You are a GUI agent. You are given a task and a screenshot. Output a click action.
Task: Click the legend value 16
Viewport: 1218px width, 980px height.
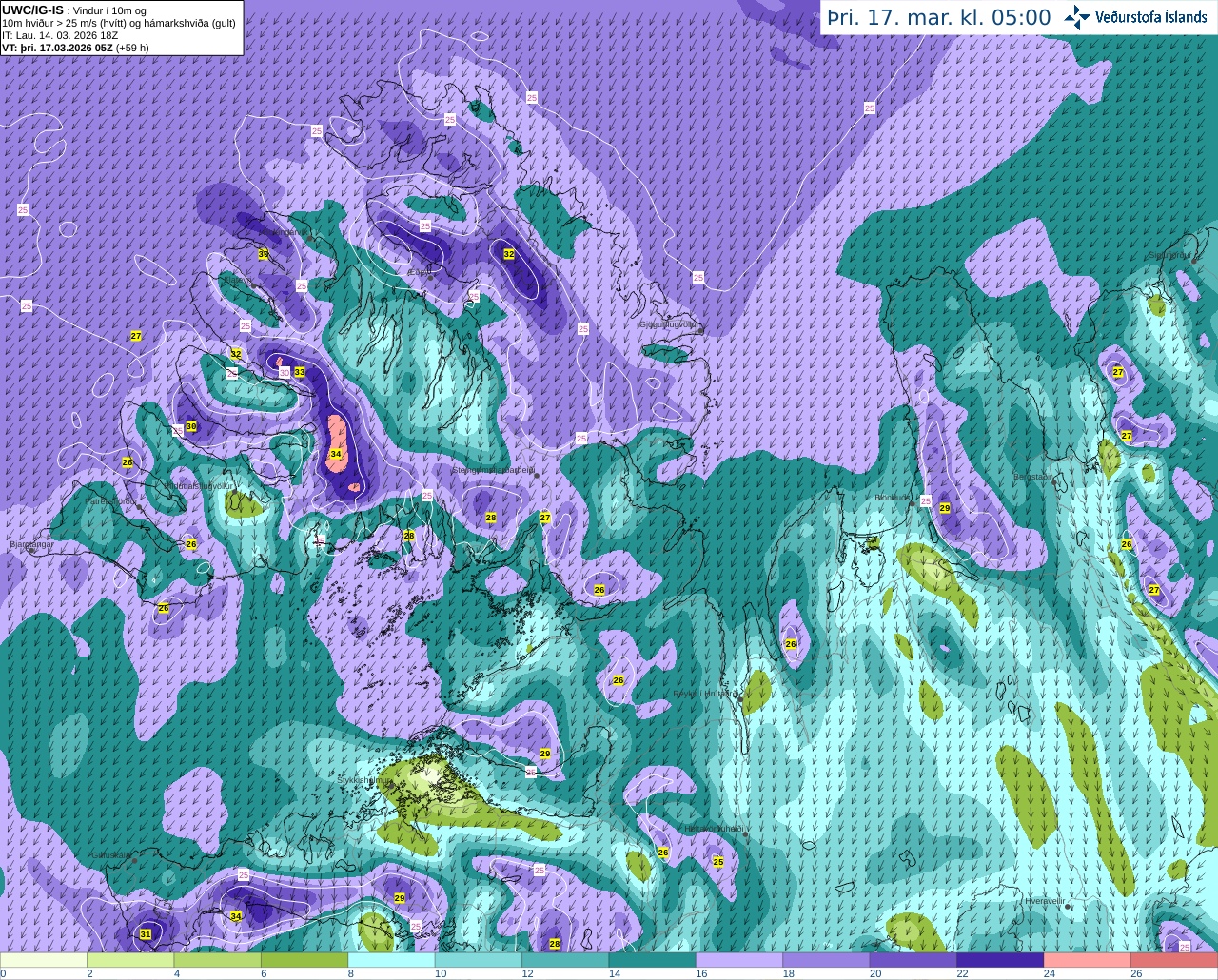click(701, 973)
